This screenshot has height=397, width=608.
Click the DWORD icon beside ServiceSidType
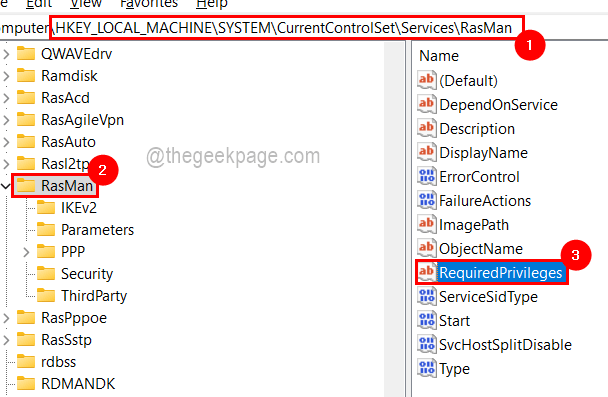(x=427, y=297)
